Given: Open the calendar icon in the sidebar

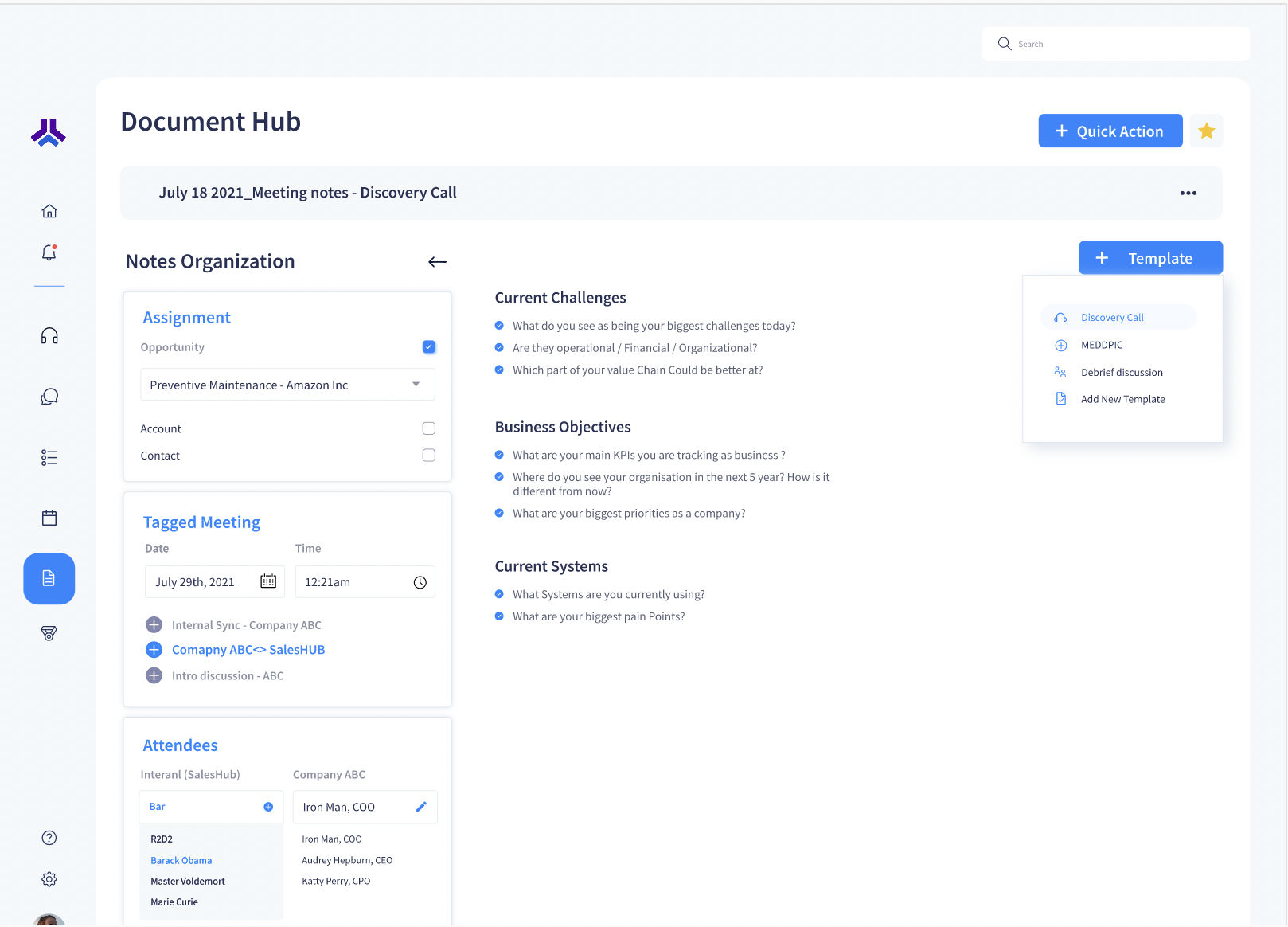Looking at the screenshot, I should 49,518.
